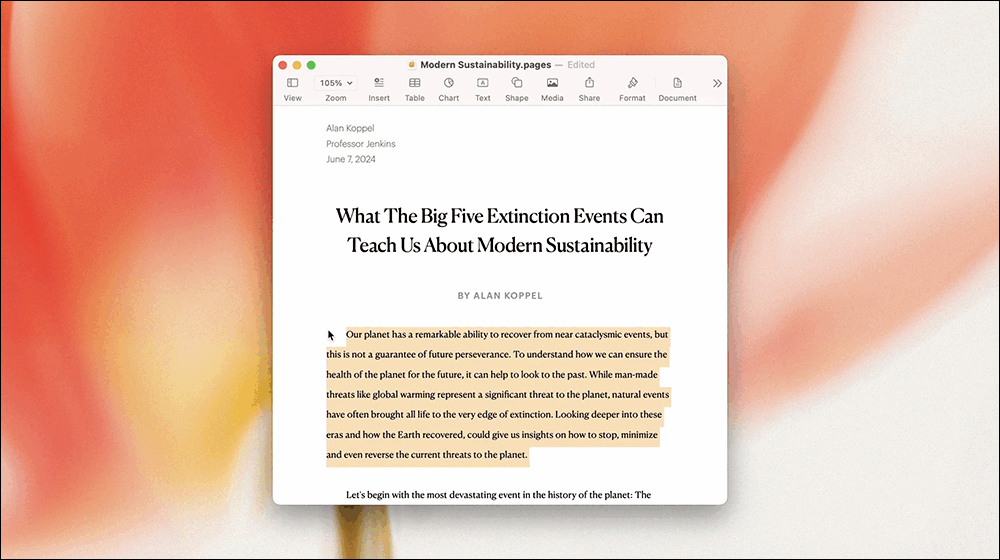The width and height of the screenshot is (1000, 560).
Task: Zoom the window to full screen
Action: [x=311, y=65]
